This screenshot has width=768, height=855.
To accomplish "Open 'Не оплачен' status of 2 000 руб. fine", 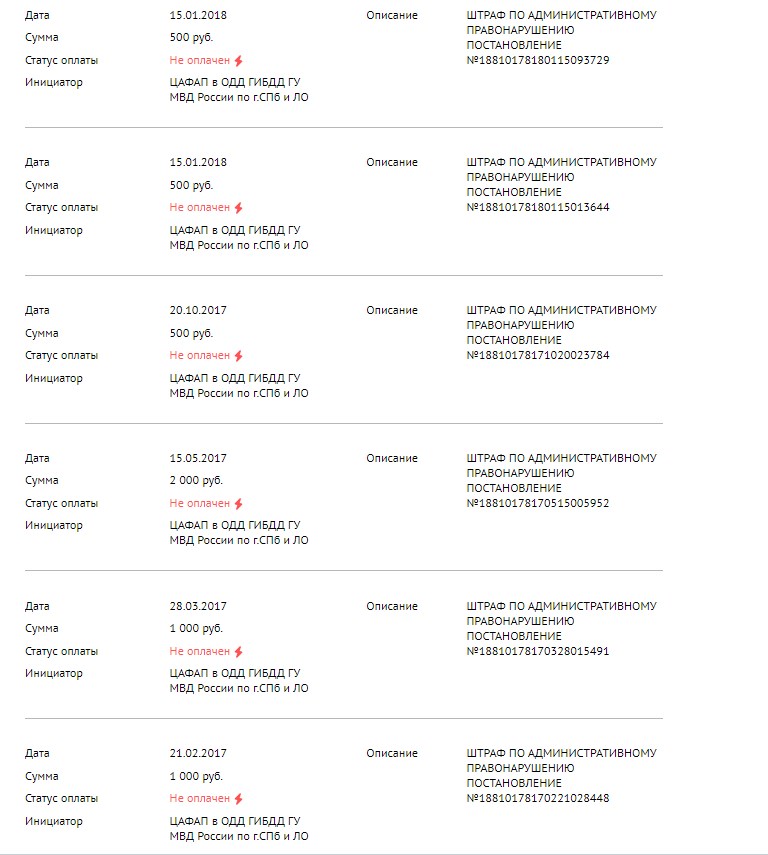I will (200, 503).
